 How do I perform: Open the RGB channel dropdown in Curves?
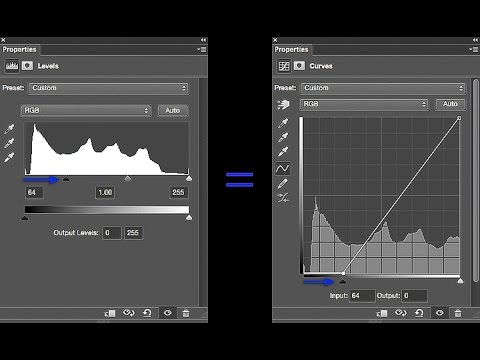click(x=364, y=104)
